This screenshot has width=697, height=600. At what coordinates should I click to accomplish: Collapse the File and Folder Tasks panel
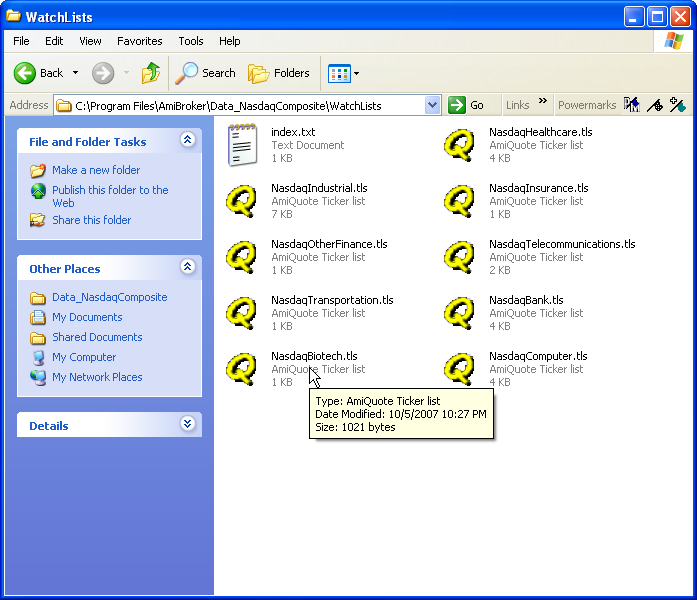pyautogui.click(x=187, y=141)
